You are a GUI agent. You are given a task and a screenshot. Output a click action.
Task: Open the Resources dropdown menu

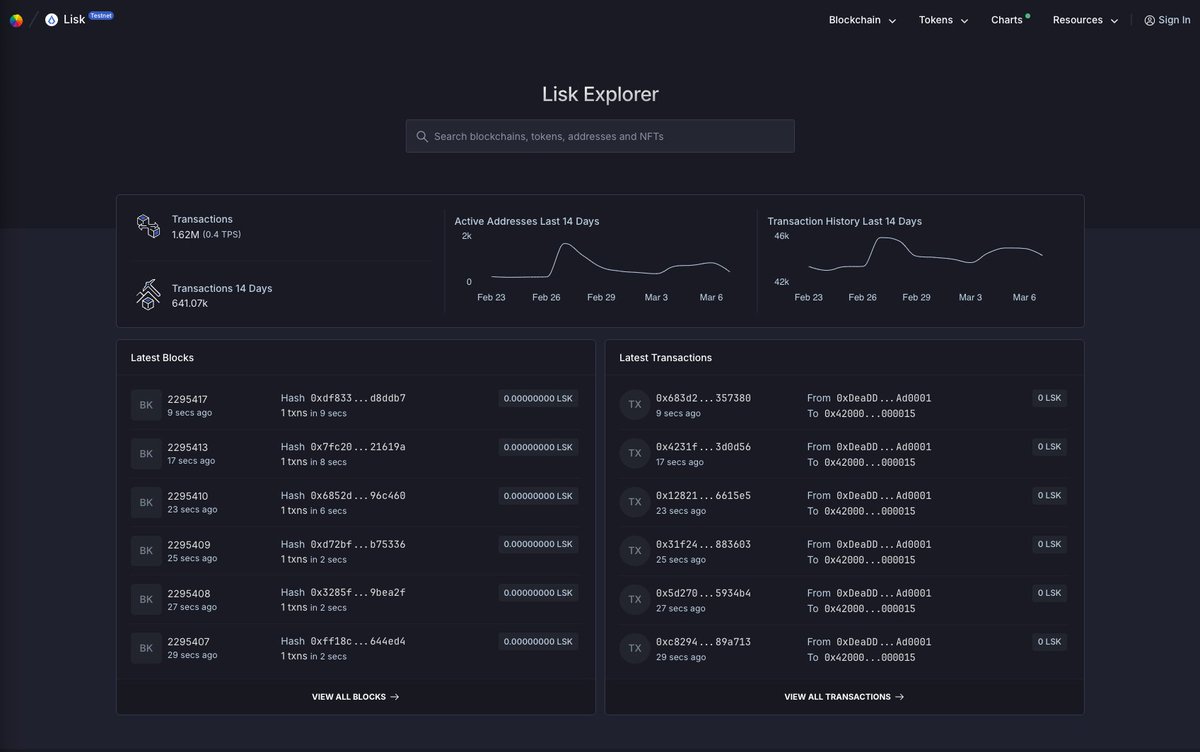pyautogui.click(x=1085, y=20)
